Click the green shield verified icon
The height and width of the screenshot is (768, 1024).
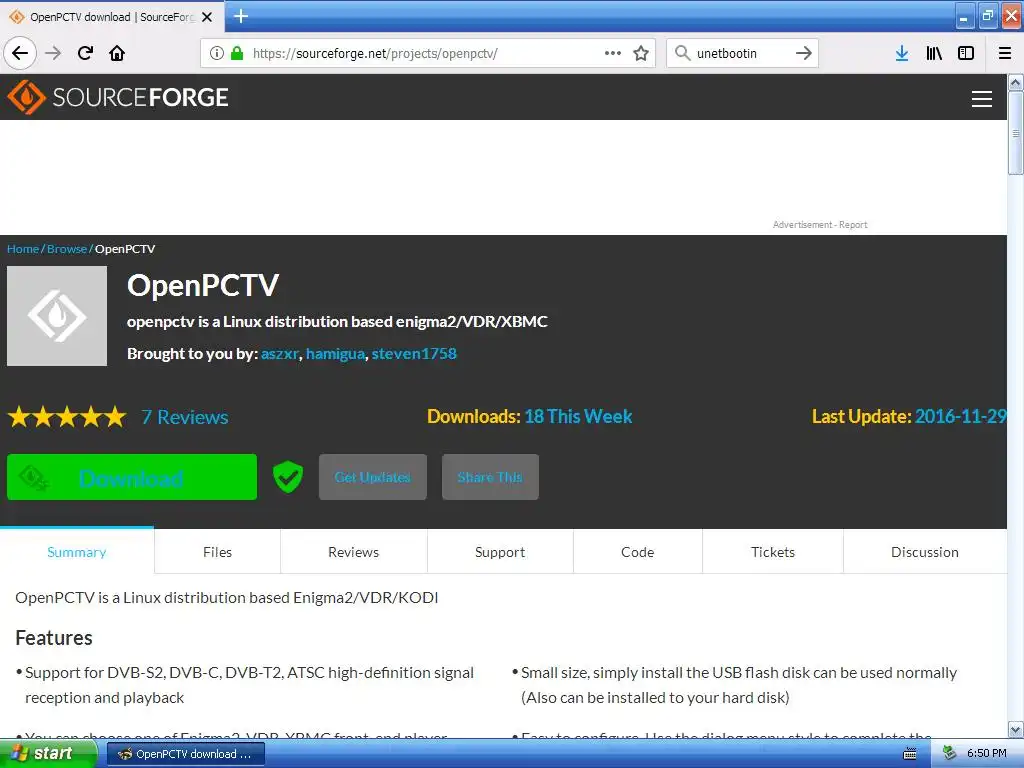point(287,477)
